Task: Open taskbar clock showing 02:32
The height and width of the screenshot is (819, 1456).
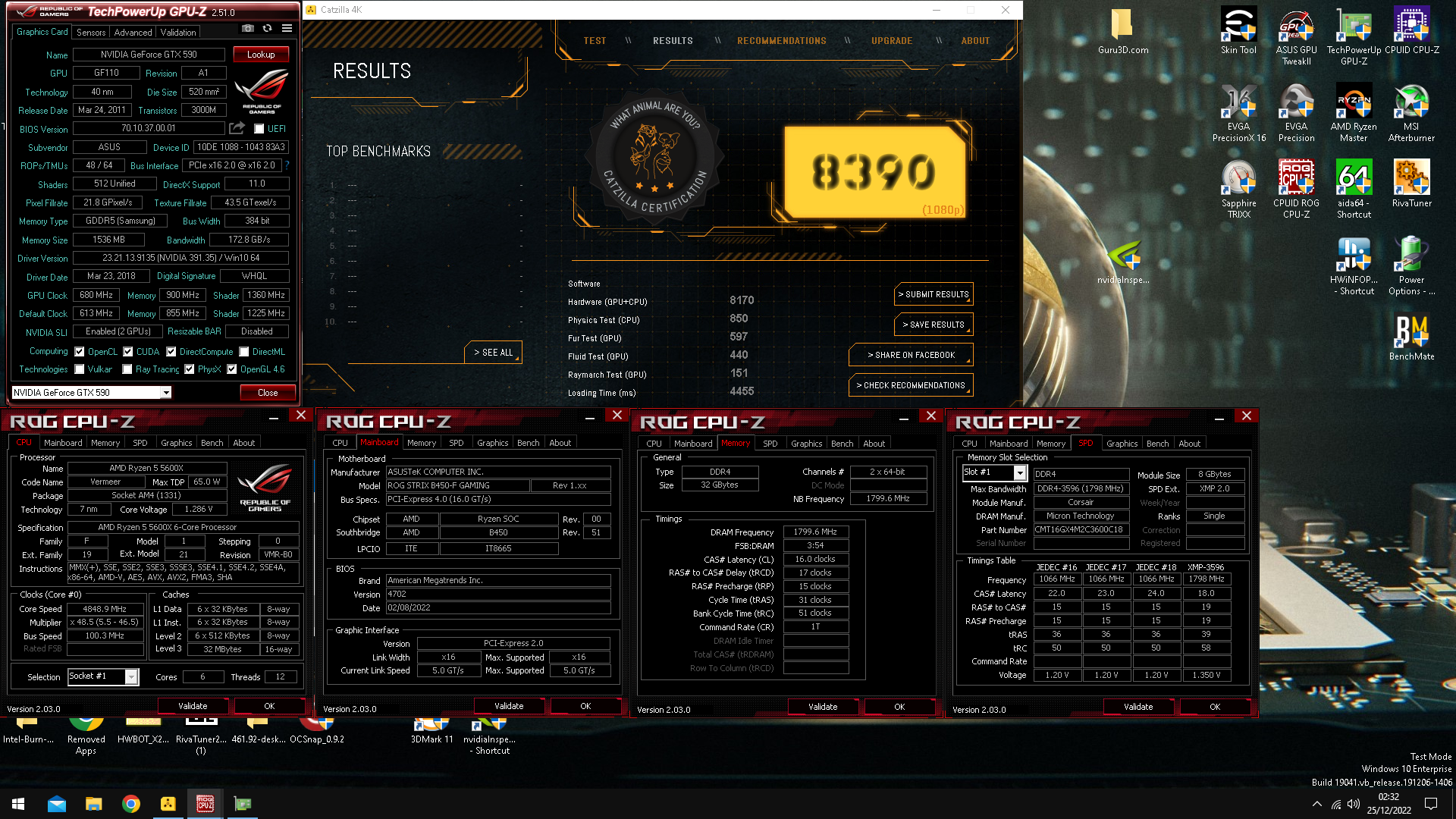Action: click(1389, 804)
